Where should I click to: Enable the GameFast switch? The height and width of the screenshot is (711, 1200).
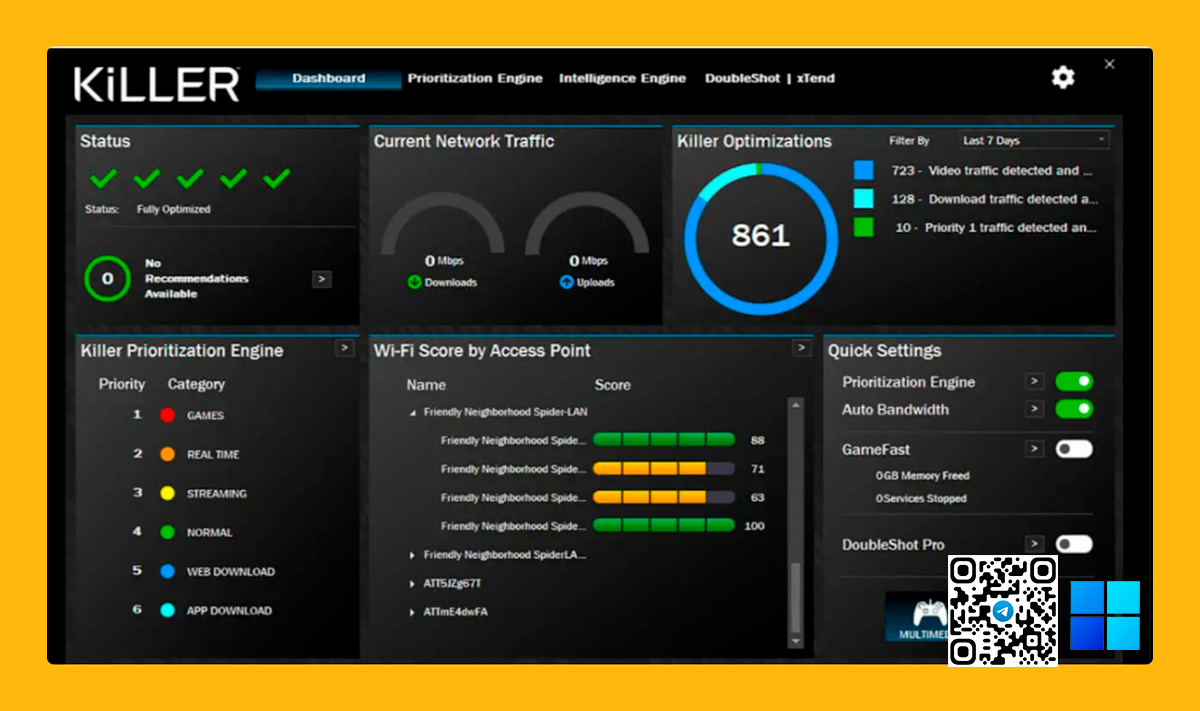click(1074, 449)
